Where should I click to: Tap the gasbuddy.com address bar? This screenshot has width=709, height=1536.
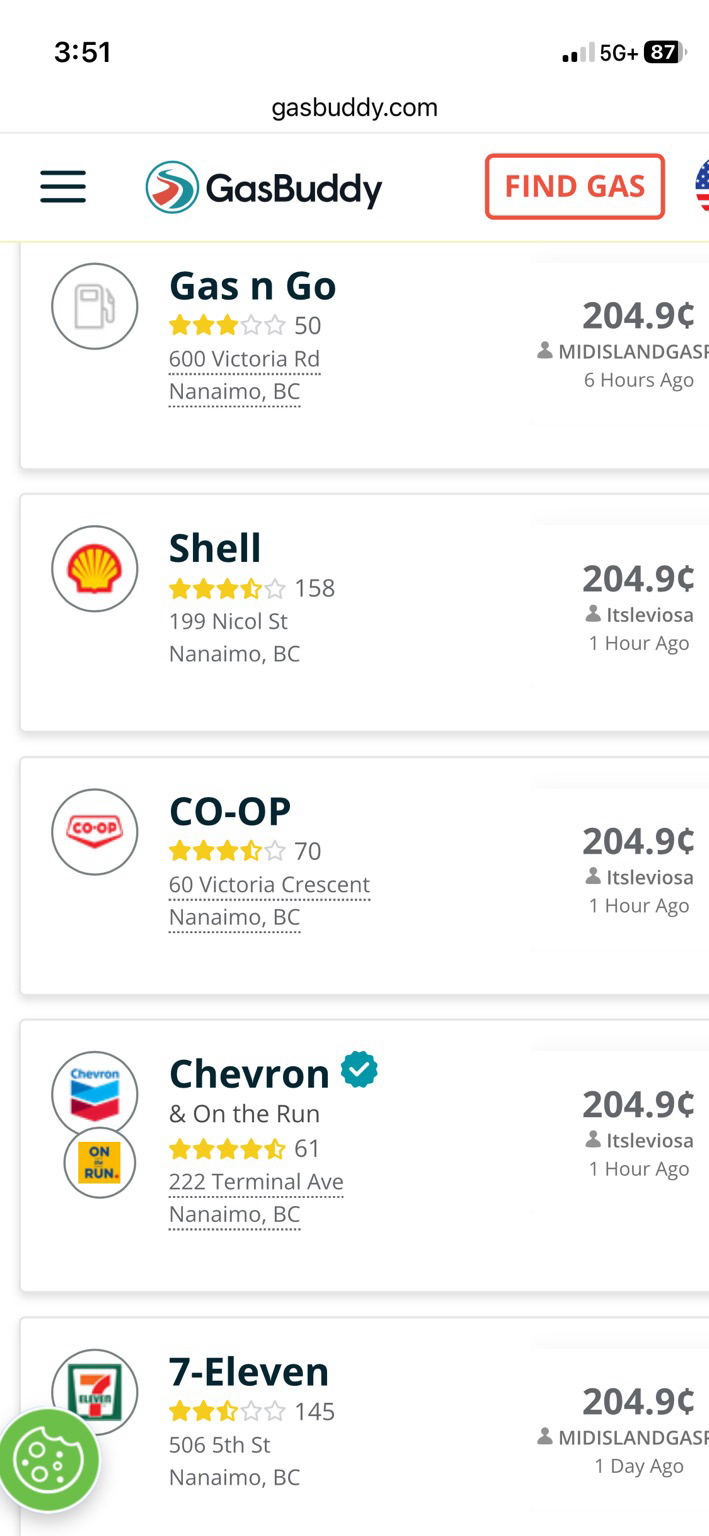(354, 108)
